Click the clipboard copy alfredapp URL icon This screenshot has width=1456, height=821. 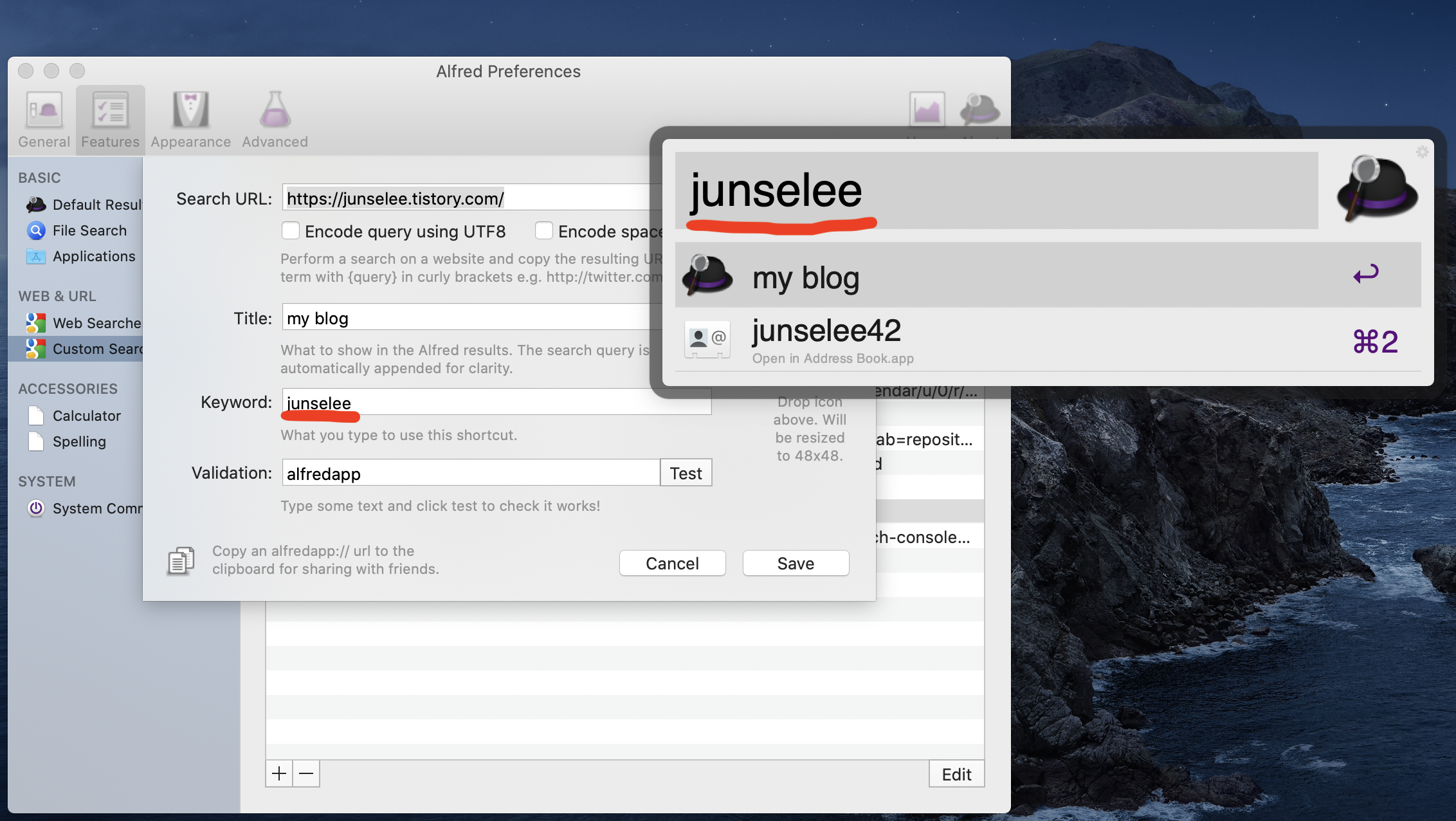181,560
